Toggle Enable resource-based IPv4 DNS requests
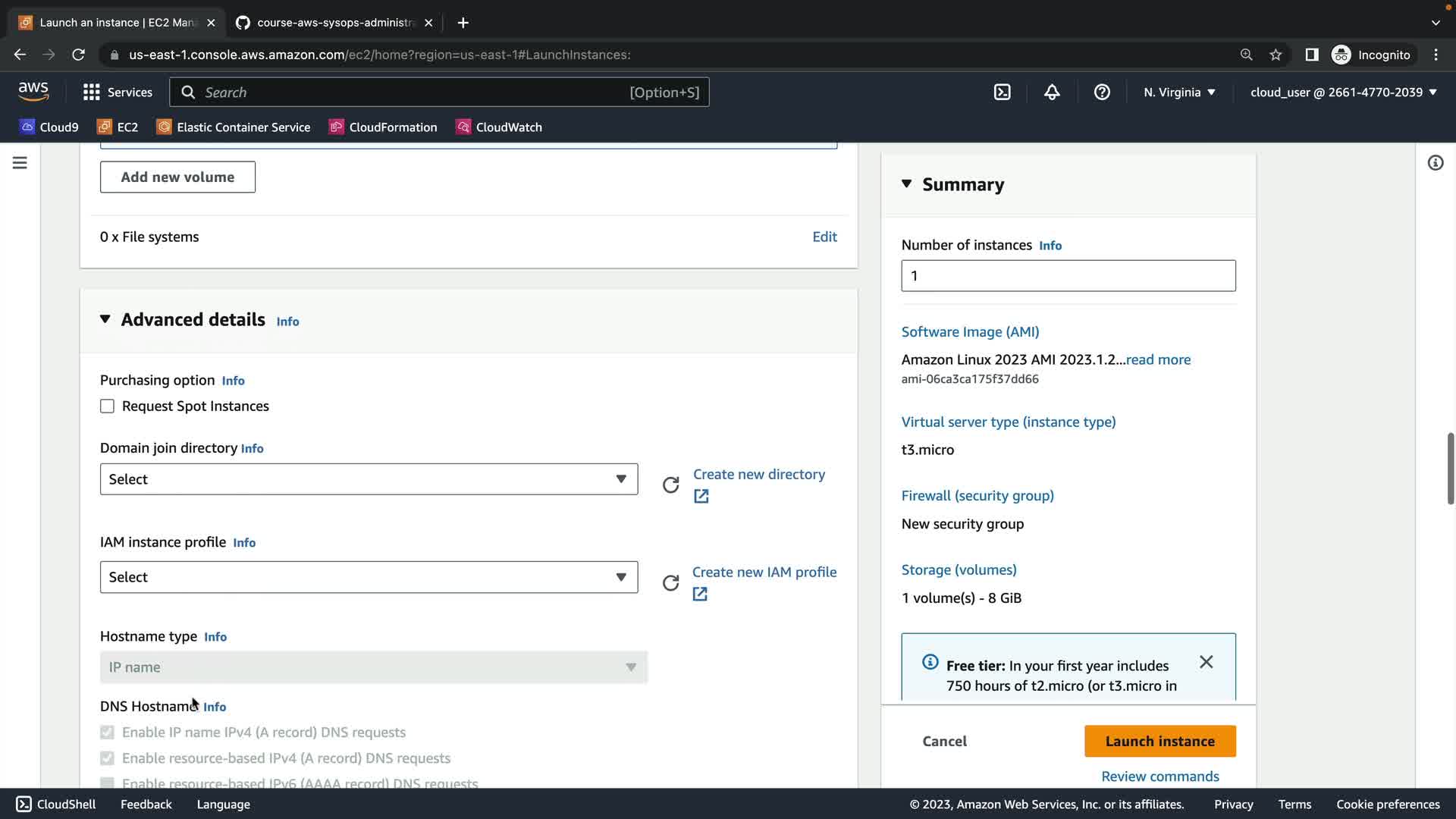The image size is (1456, 819). pos(108,758)
